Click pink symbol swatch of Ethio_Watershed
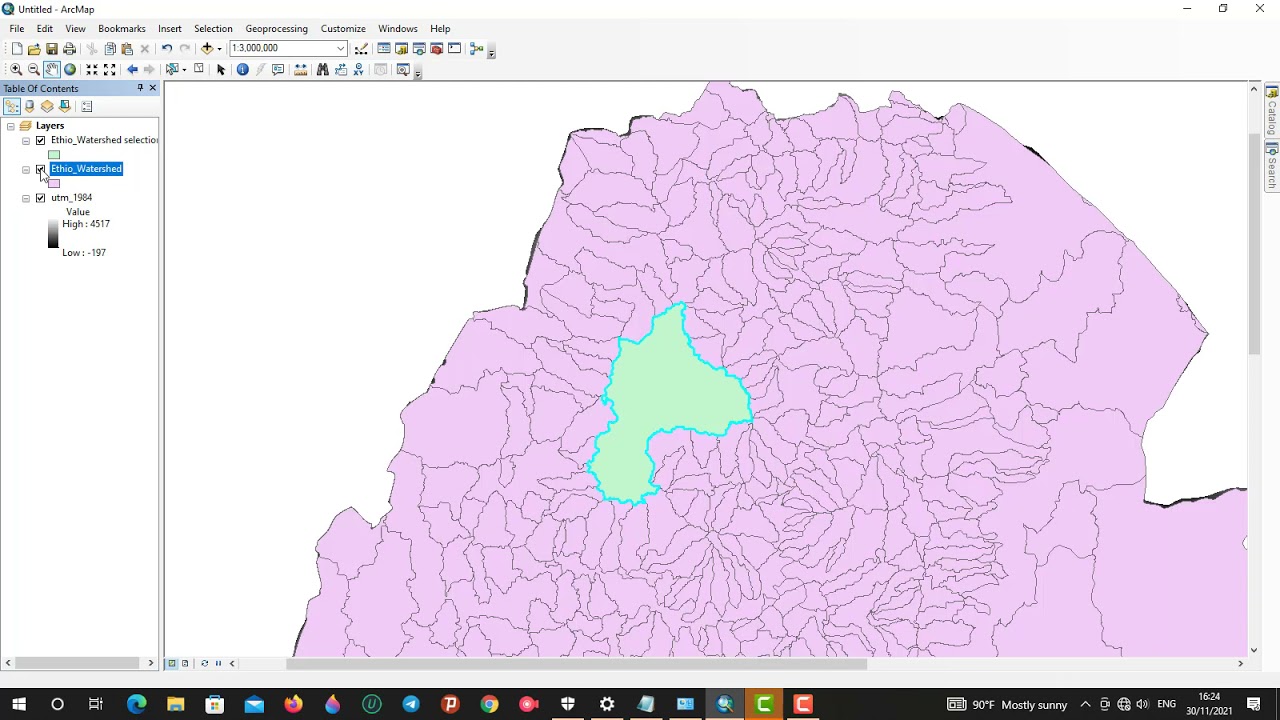Screen dimensions: 1280x720 [x=54, y=183]
